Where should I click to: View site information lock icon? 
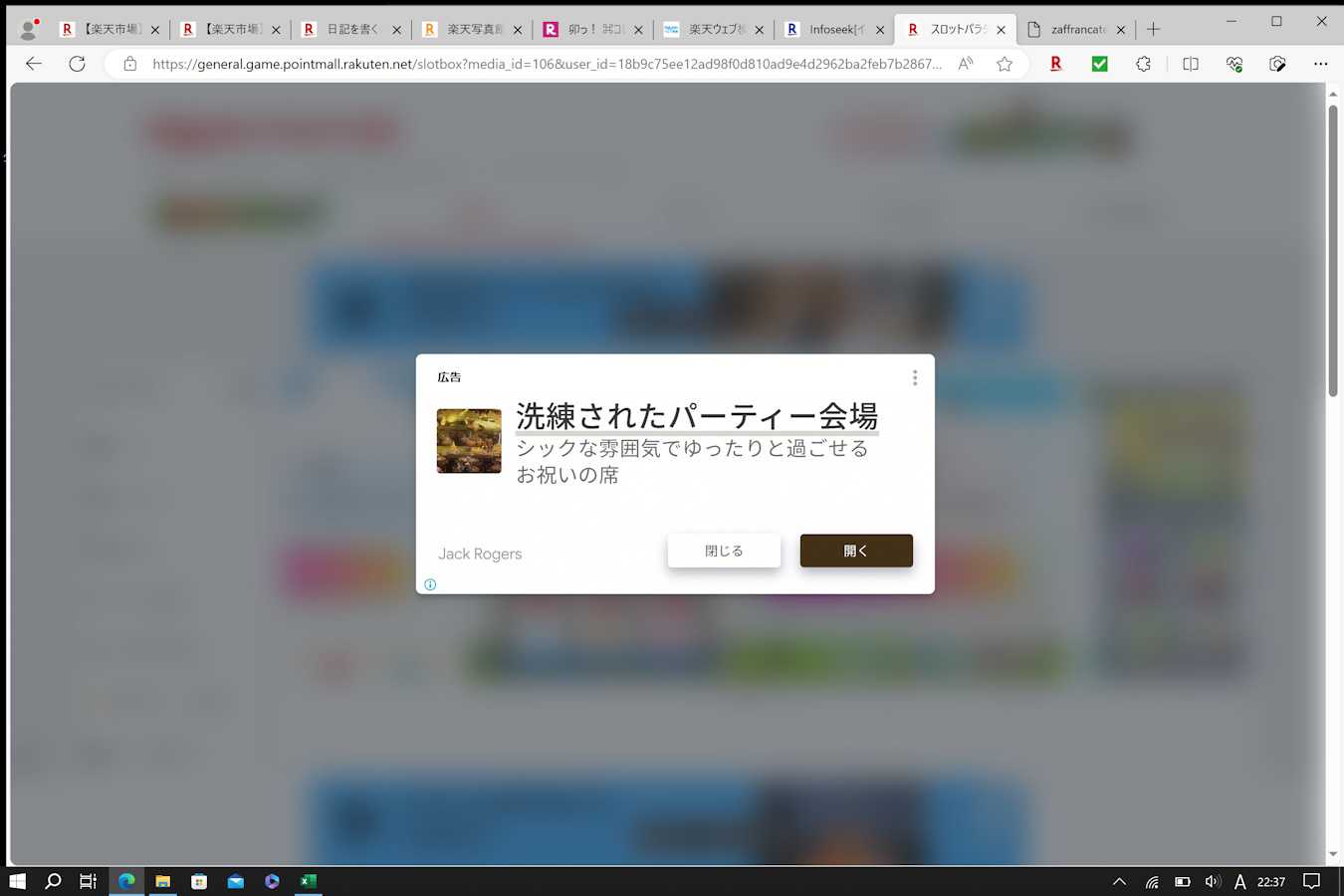click(129, 64)
